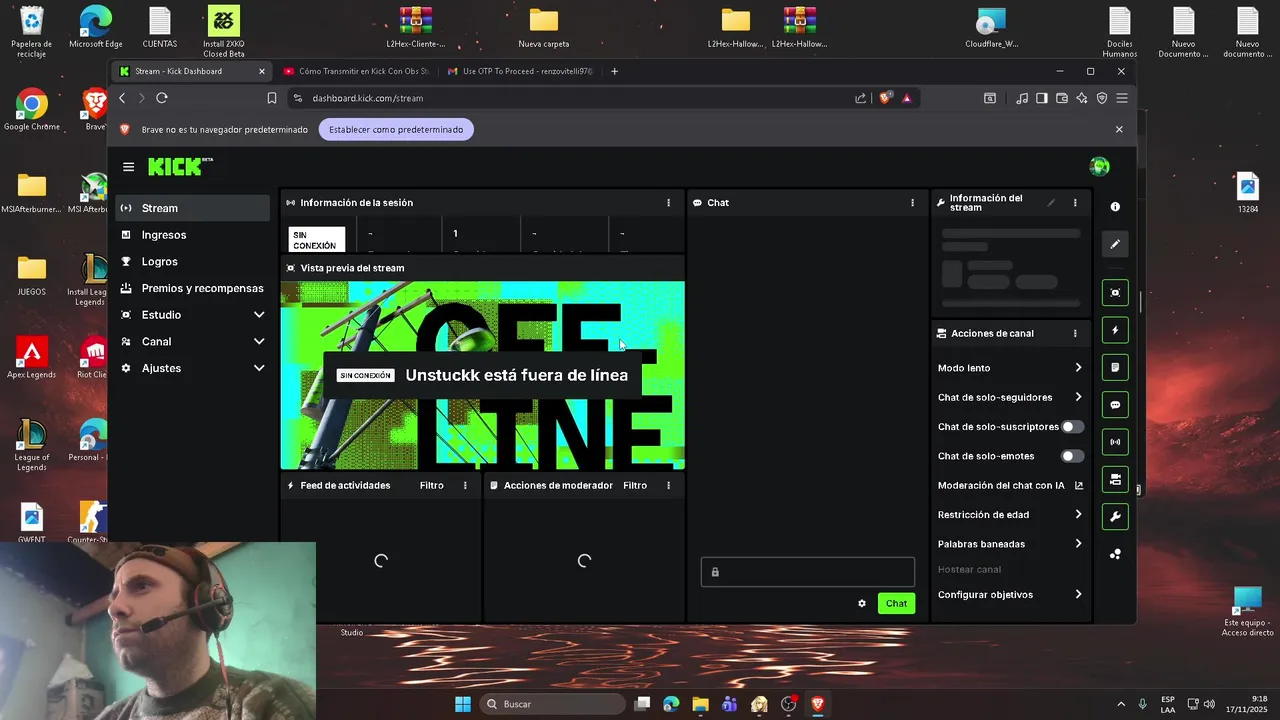Enable Chat de solo-suscriptores toggle
The width and height of the screenshot is (1280, 720).
pyautogui.click(x=1072, y=427)
